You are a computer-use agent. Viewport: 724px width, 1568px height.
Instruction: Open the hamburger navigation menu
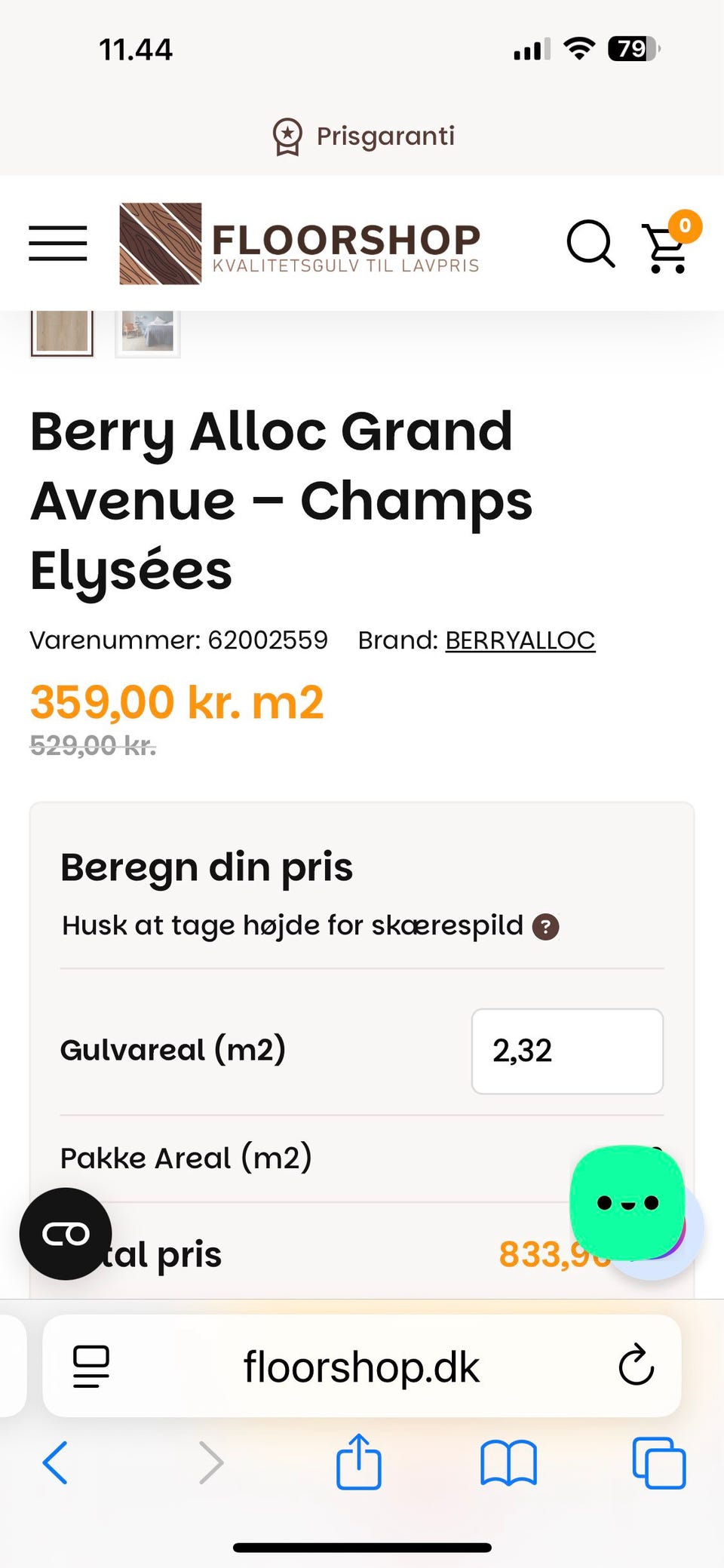pos(58,244)
